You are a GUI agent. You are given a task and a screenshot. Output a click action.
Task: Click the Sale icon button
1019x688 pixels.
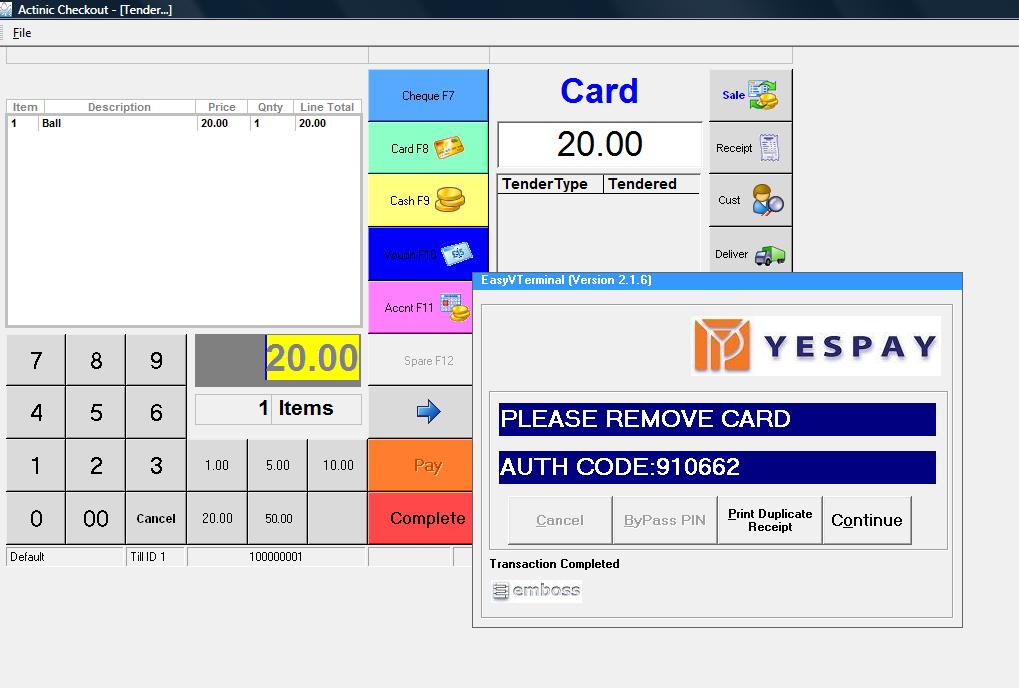[x=750, y=96]
